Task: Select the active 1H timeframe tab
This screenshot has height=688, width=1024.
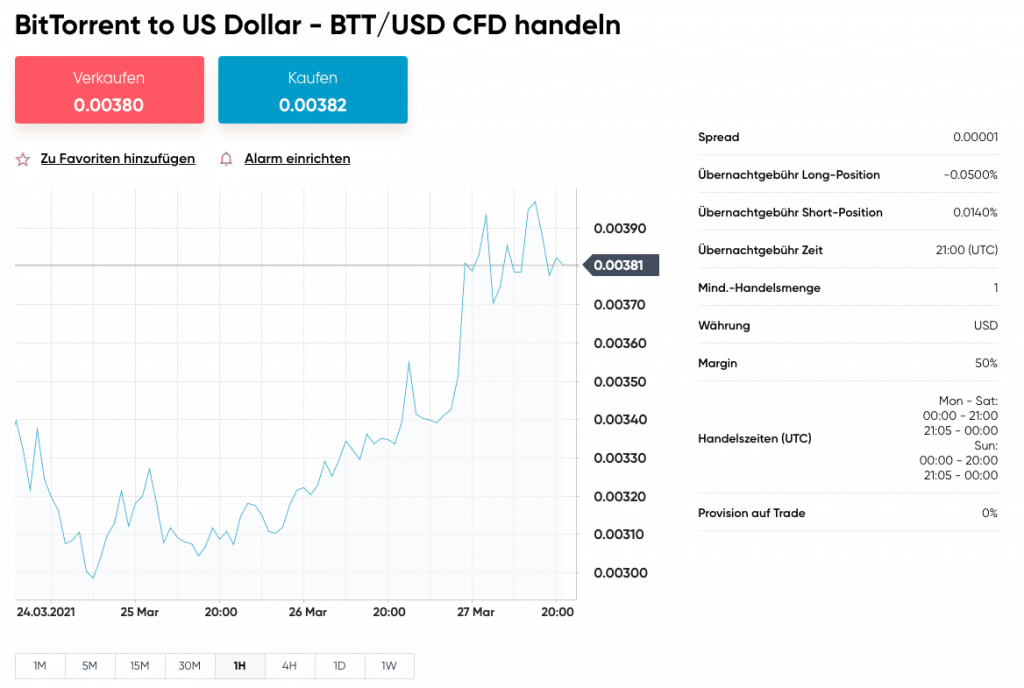Action: (239, 666)
